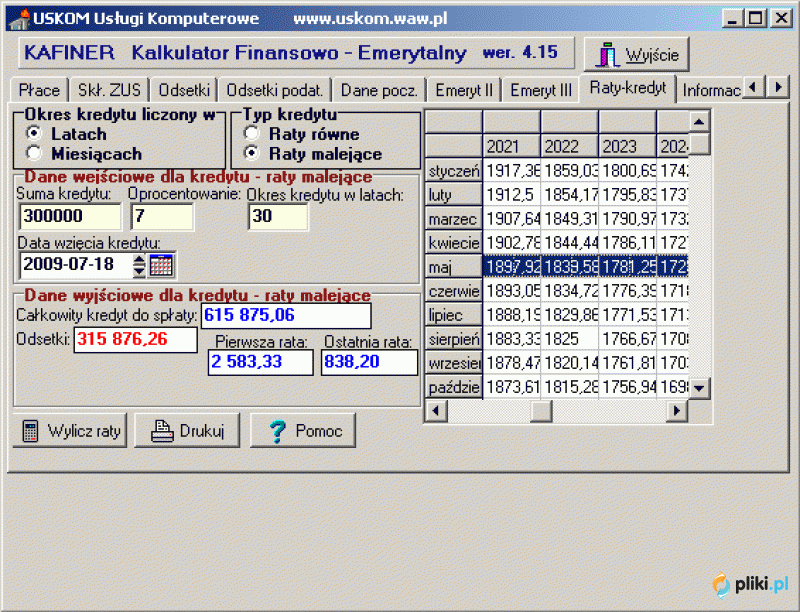Click cell 1761,81 in wrzesień row
The height and width of the screenshot is (612, 800).
coord(628,363)
